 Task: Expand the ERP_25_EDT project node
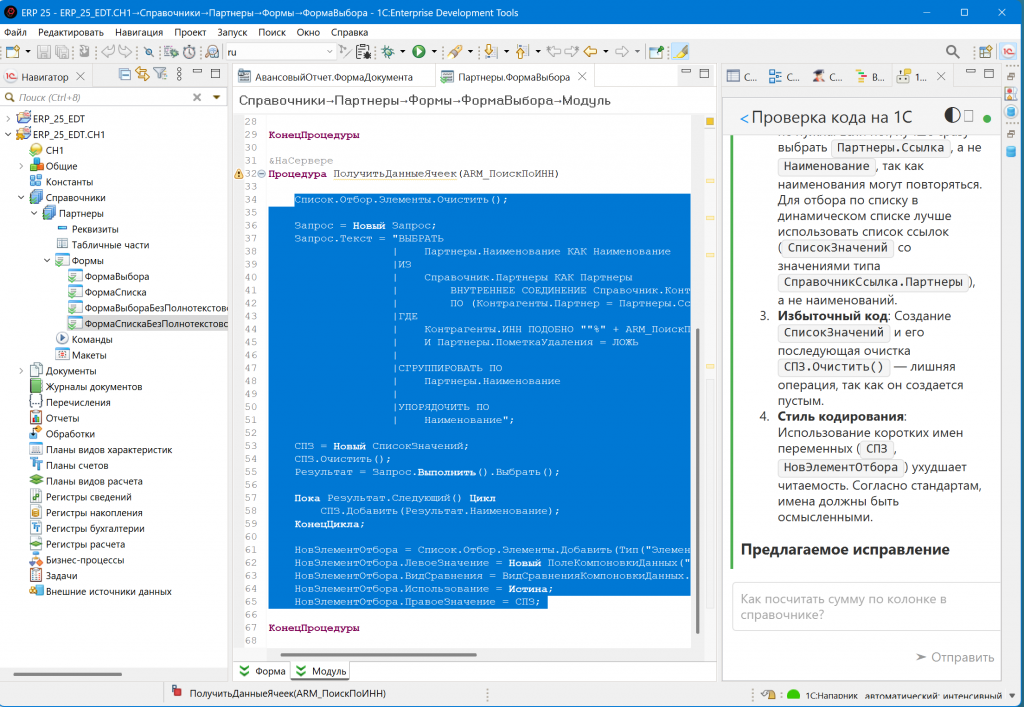tap(9, 118)
